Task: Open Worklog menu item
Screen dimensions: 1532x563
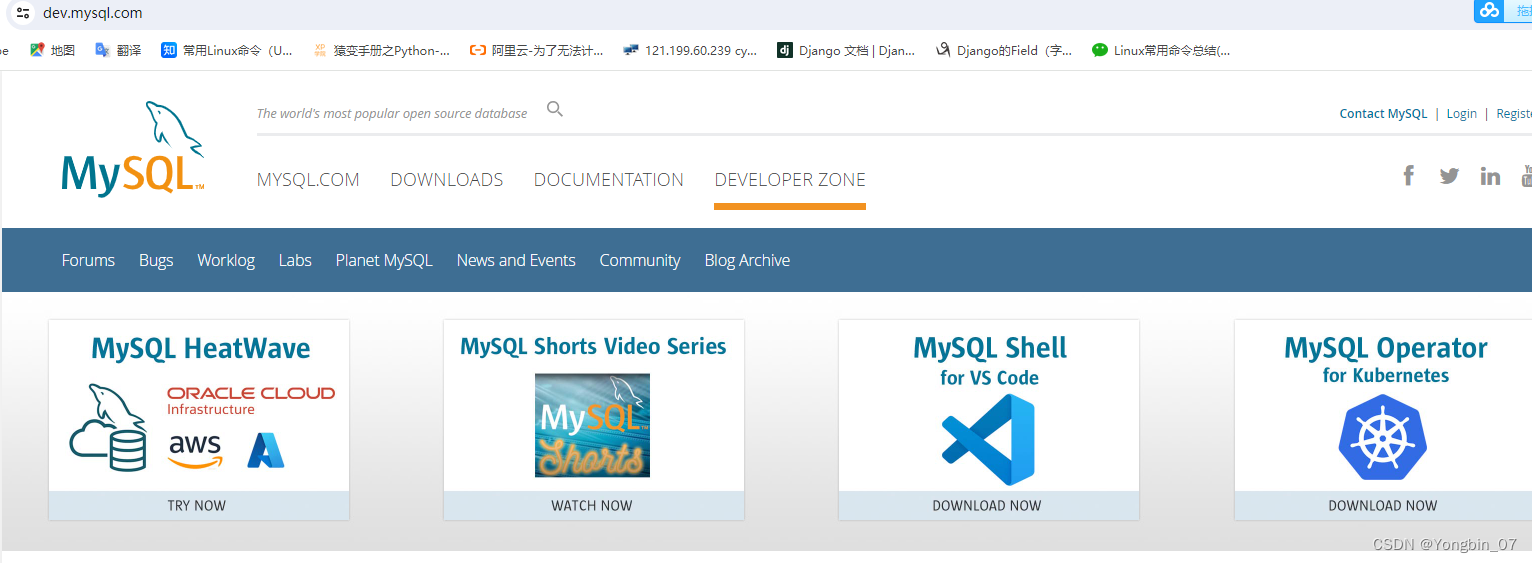Action: [226, 260]
